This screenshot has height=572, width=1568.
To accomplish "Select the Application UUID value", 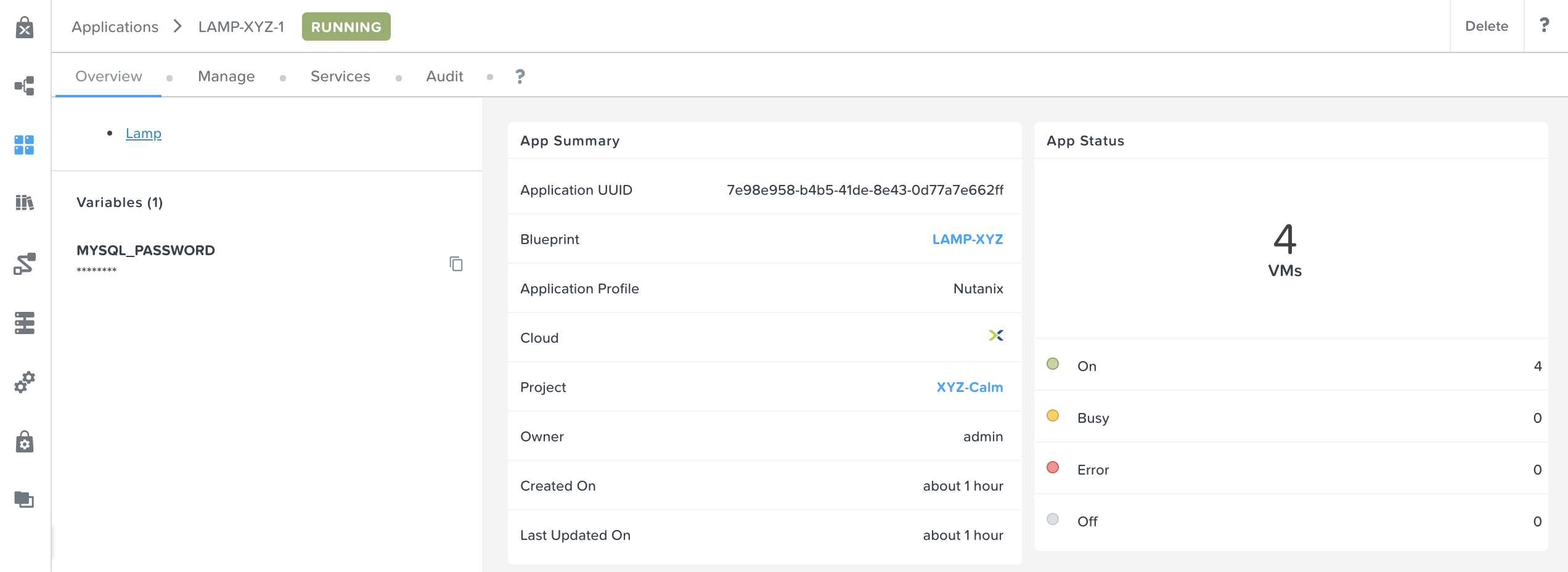I will tap(865, 190).
